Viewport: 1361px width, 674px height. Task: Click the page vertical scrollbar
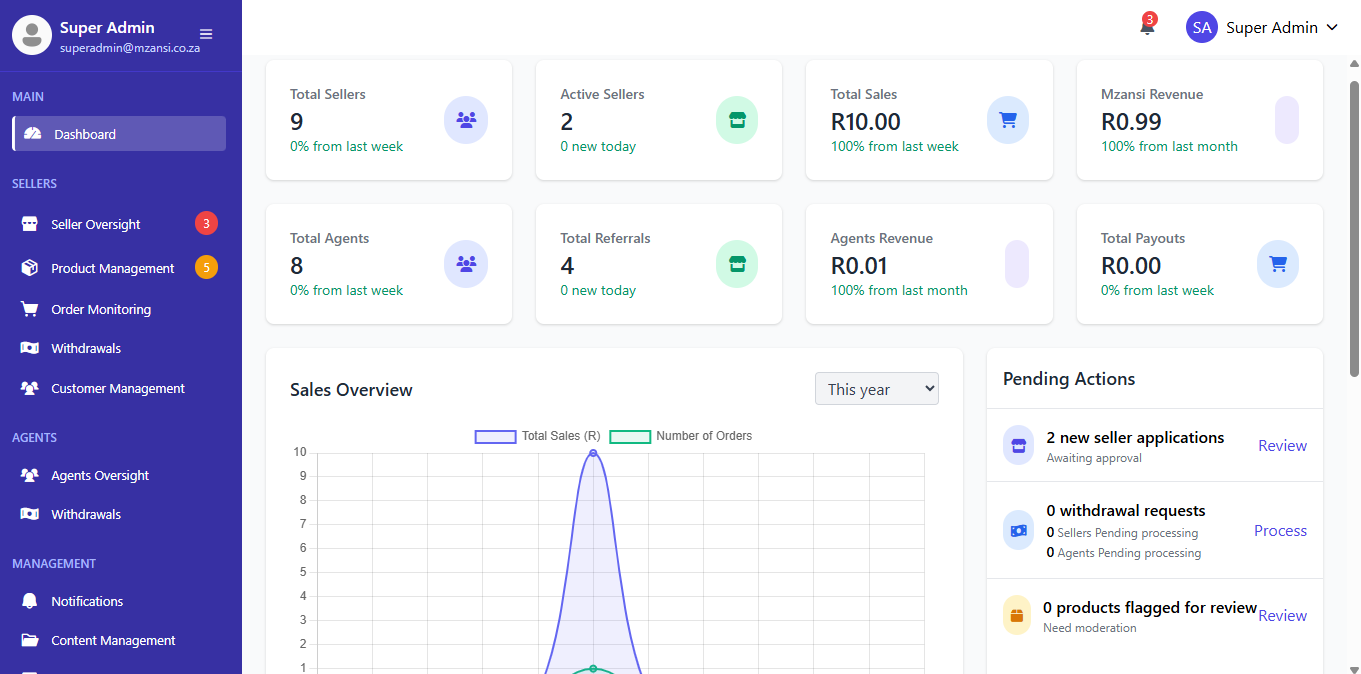tap(1354, 229)
